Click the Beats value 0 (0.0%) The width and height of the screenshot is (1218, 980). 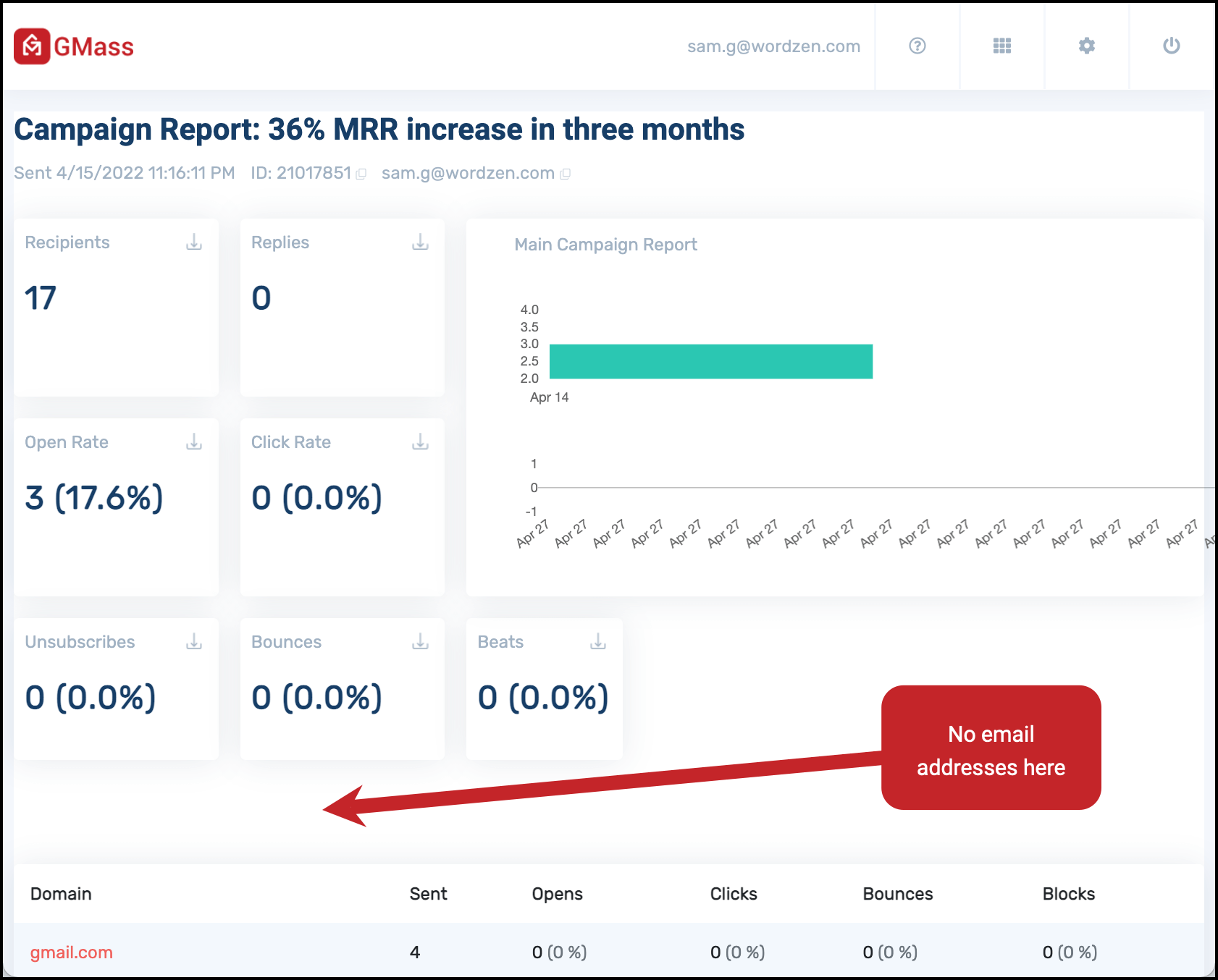coord(543,698)
